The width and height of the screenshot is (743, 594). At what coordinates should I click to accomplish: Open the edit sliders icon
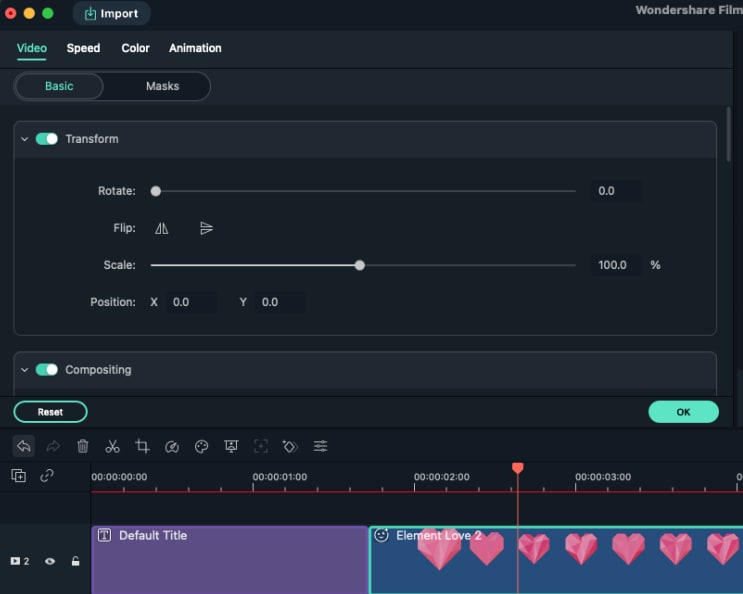(x=320, y=446)
